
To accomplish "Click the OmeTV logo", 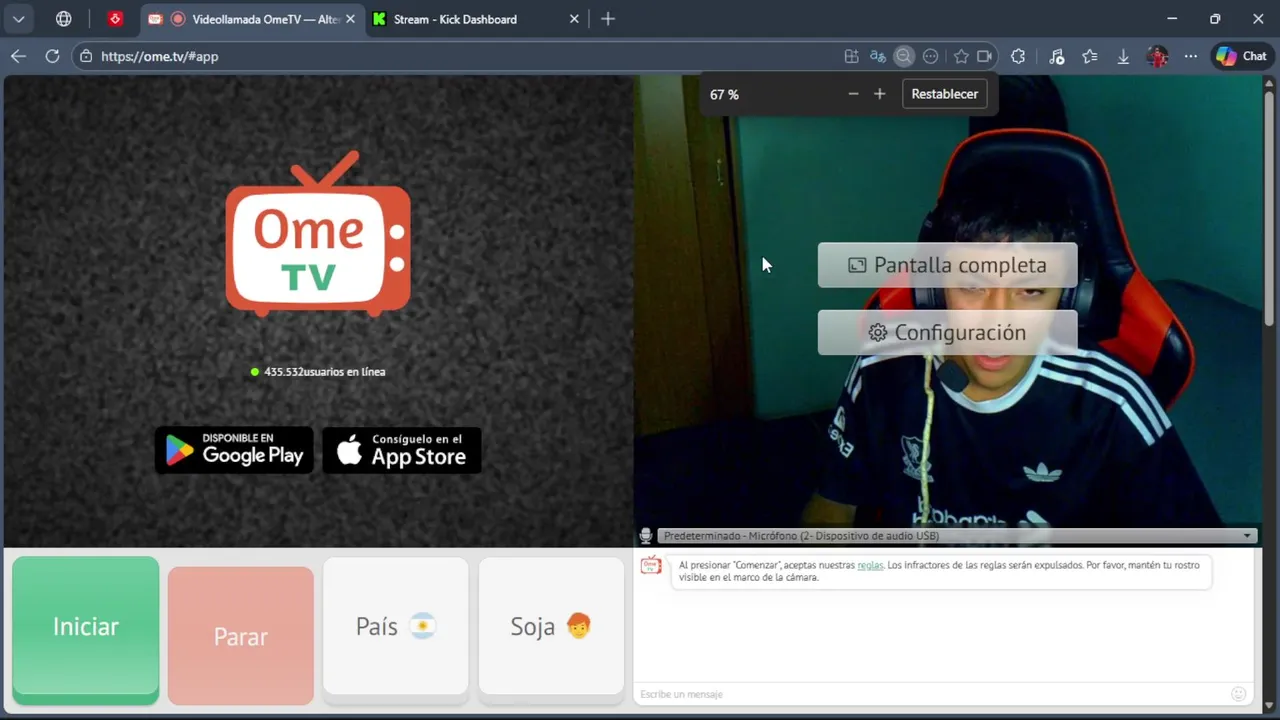I will click(x=318, y=233).
